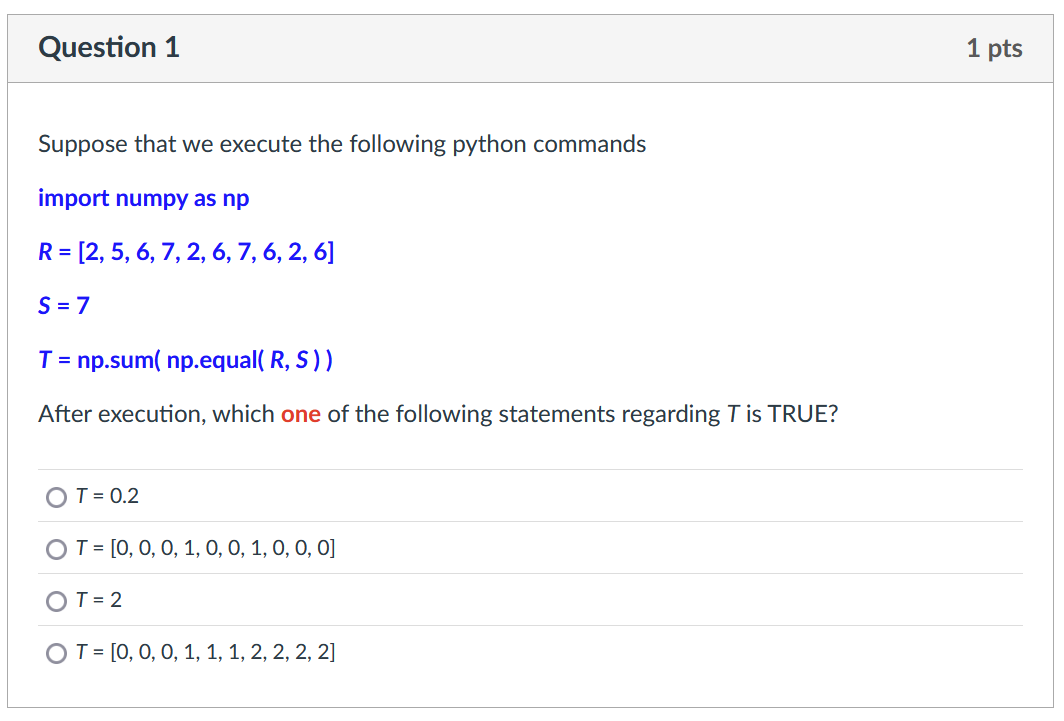The width and height of the screenshot is (1064, 721).
Task: Click the answer text T = 0.2
Action: [105, 496]
